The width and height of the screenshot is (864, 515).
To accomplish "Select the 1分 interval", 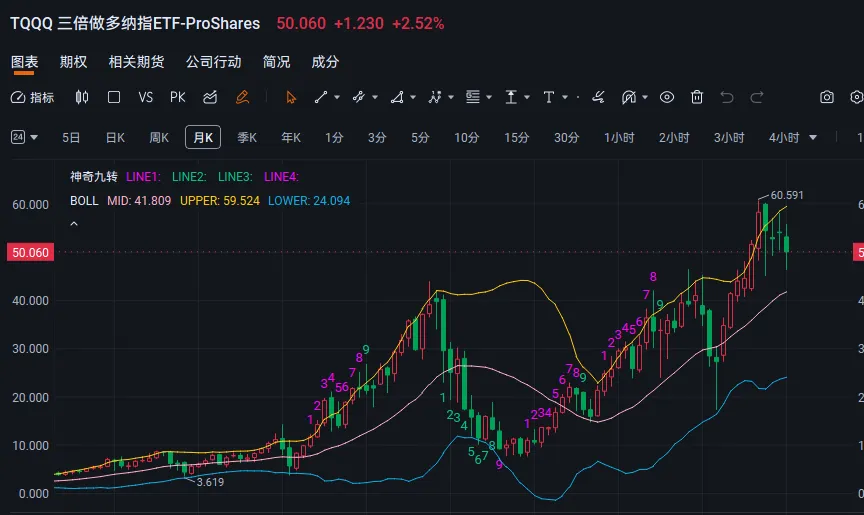I will [334, 138].
